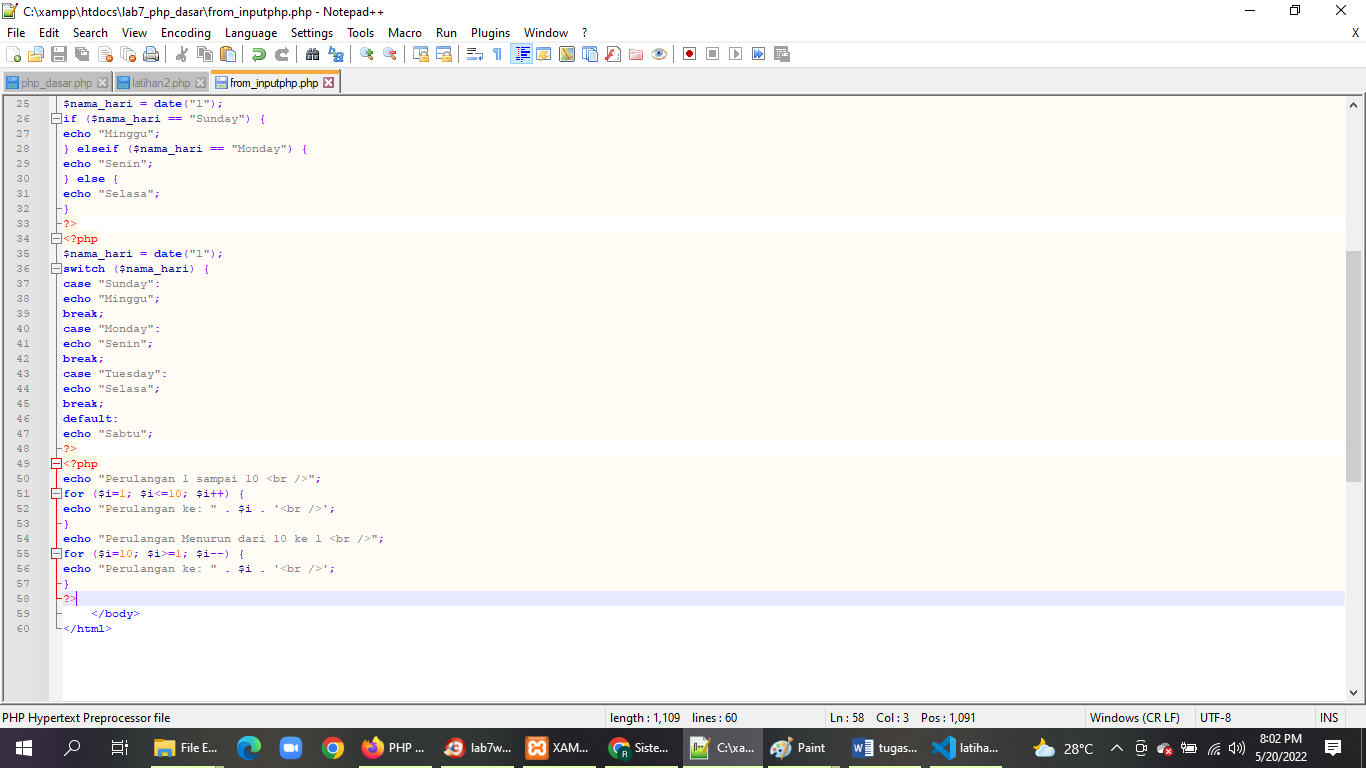Switch to the php_dasar.php tab

[x=56, y=83]
